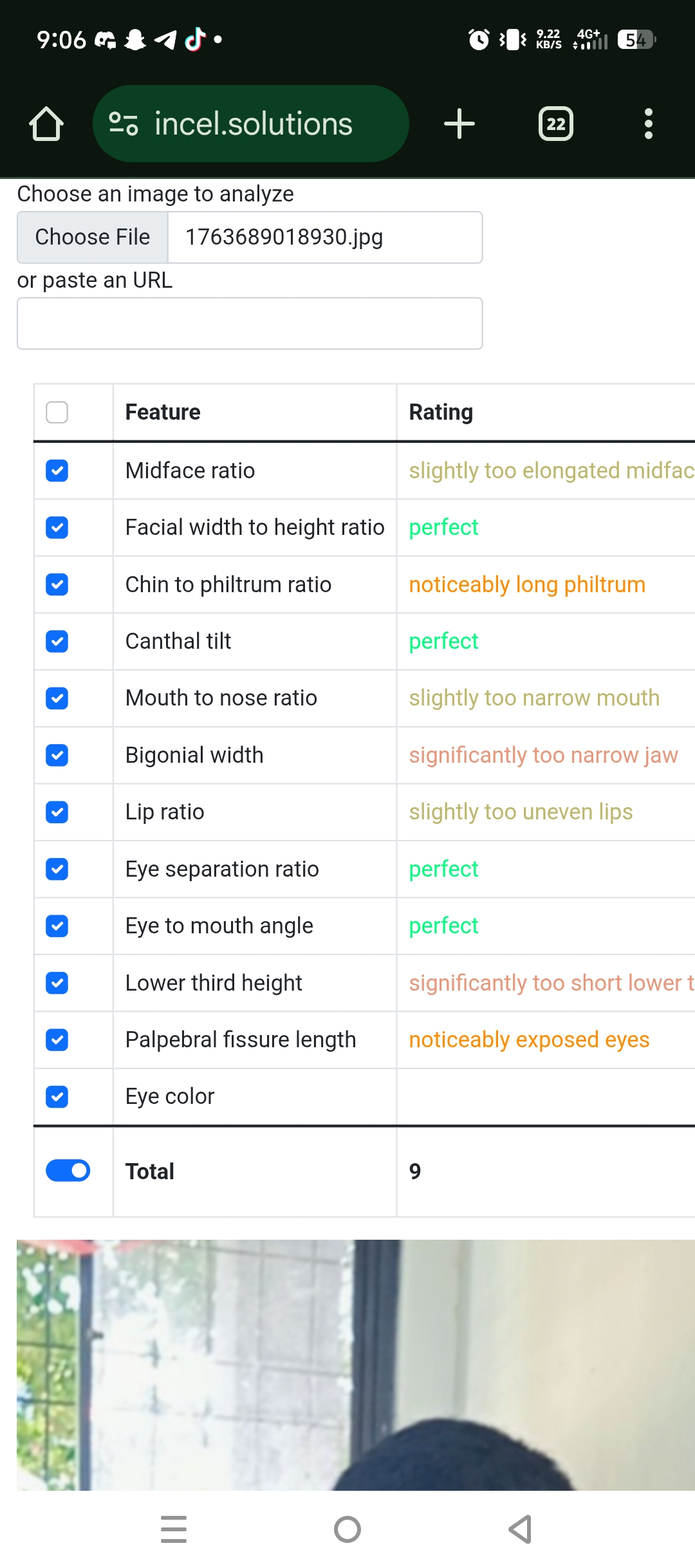Screen dimensions: 695x1568
Task: Focus the paste URL input field
Action: [250, 324]
